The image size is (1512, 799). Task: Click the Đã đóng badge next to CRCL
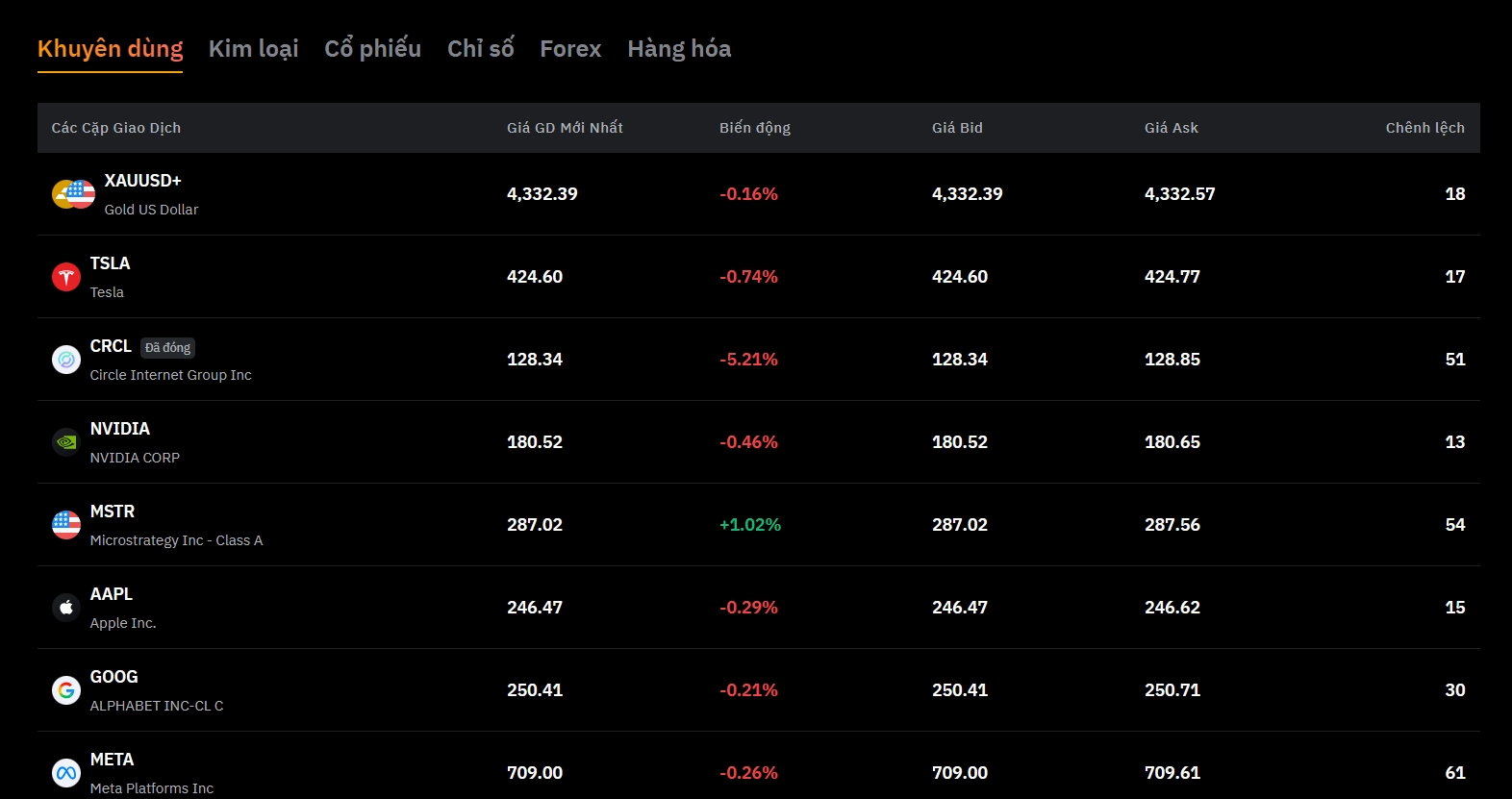tap(167, 348)
